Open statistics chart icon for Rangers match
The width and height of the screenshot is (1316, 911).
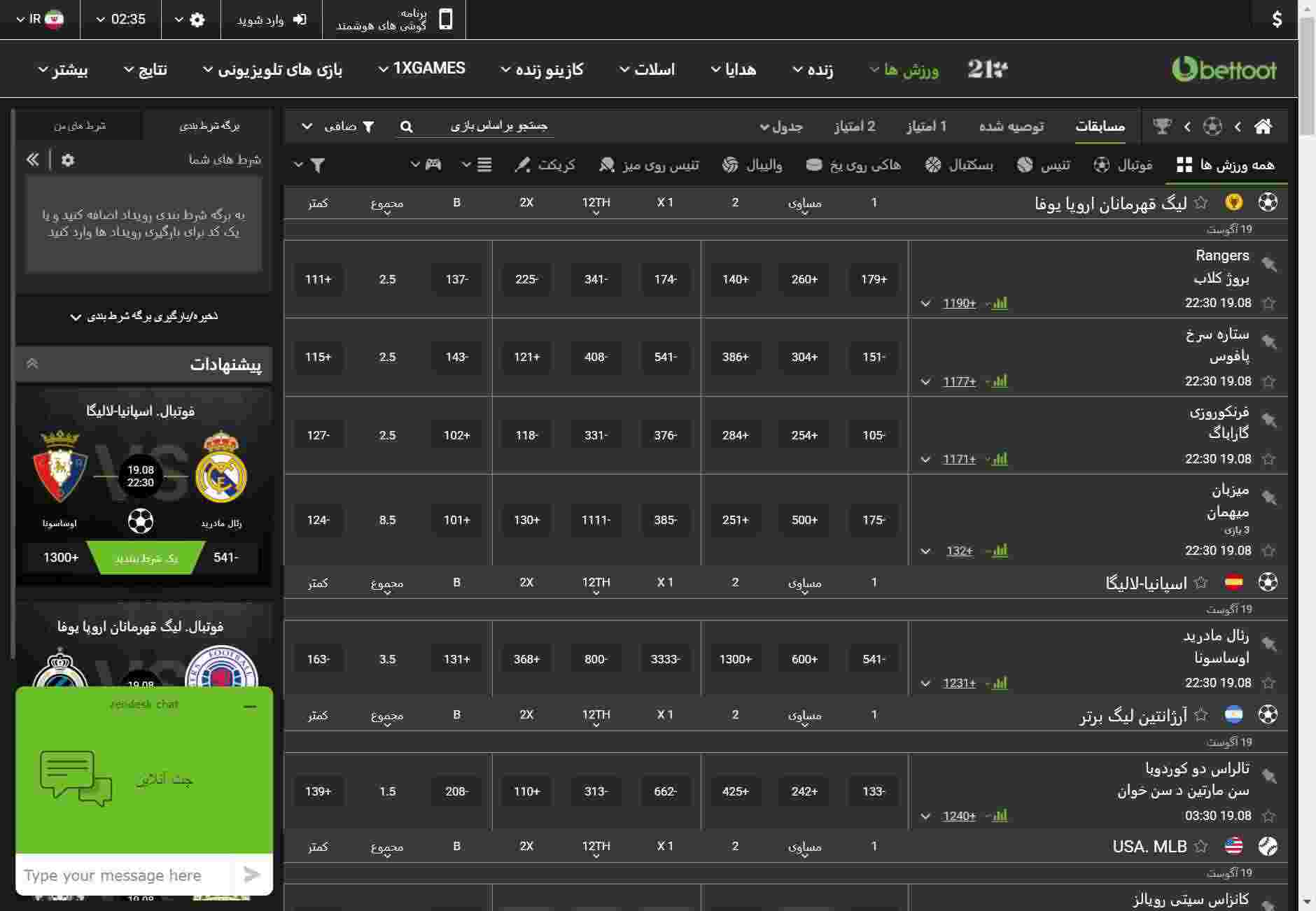[1000, 303]
